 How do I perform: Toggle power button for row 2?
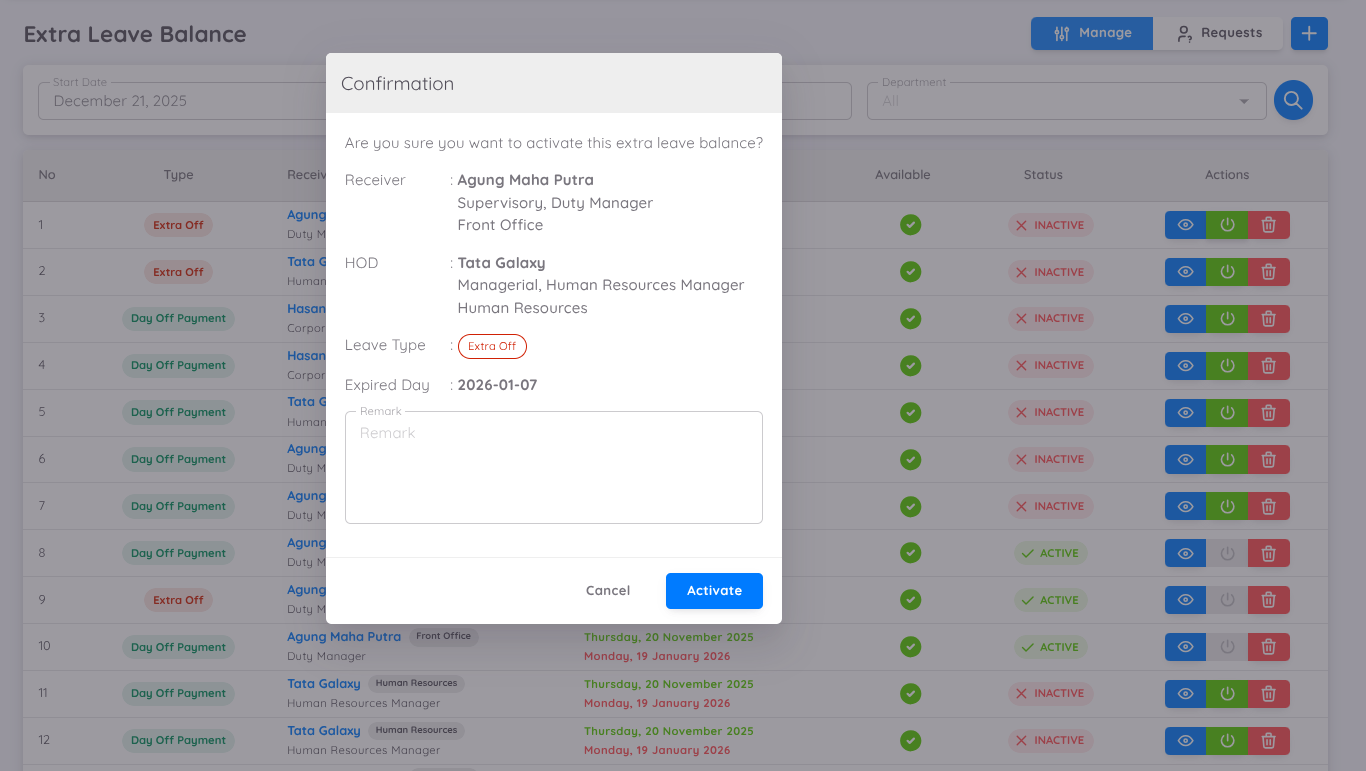pyautogui.click(x=1227, y=272)
